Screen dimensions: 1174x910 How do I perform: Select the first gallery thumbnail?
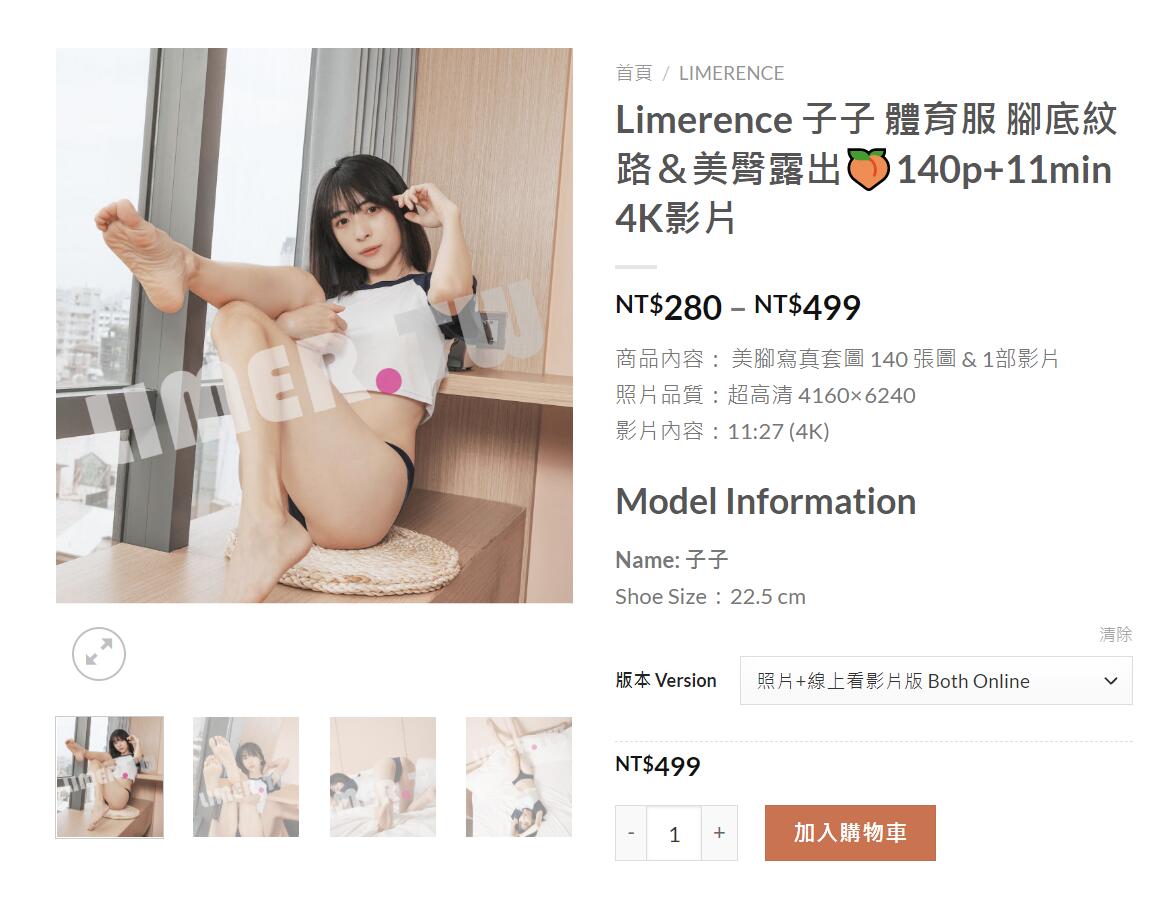pos(109,777)
